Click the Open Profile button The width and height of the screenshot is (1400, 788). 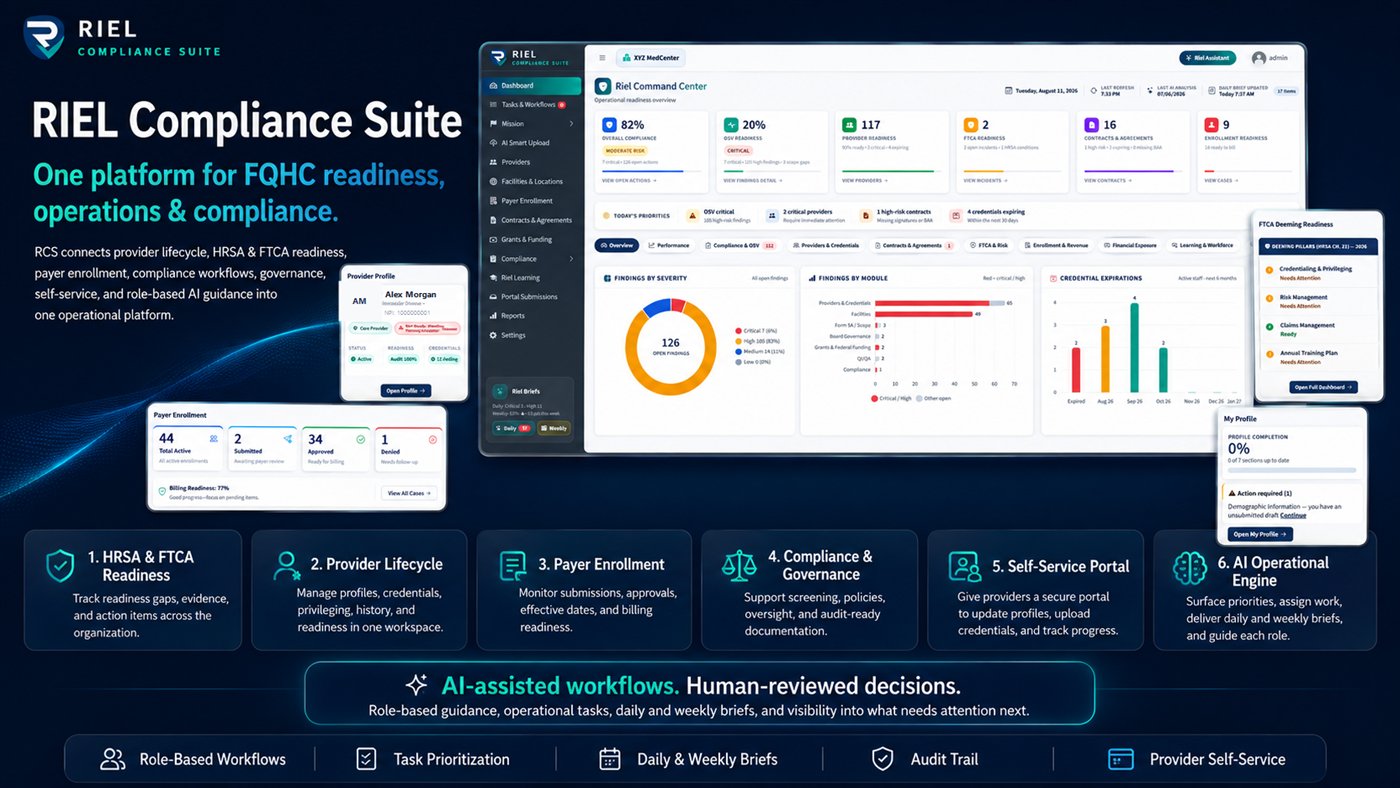click(406, 391)
